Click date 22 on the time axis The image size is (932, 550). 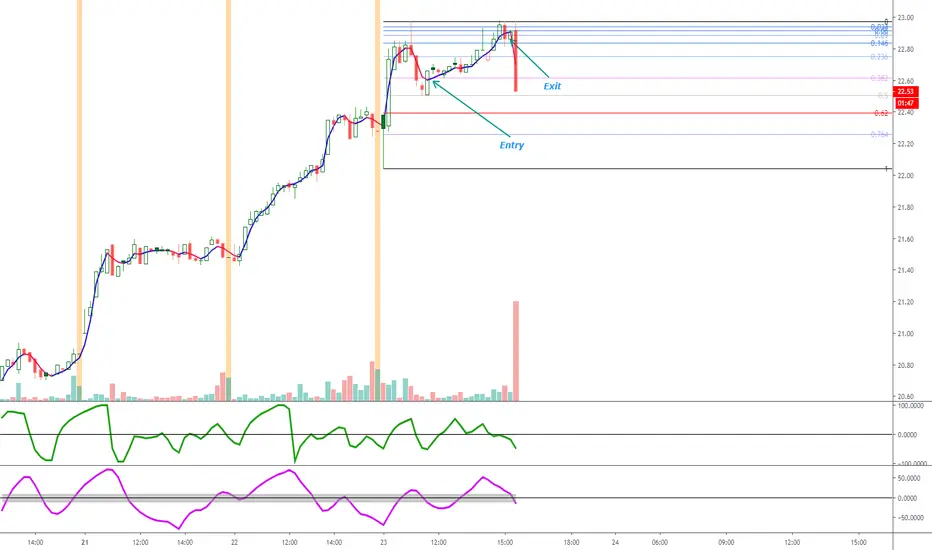coord(234,542)
